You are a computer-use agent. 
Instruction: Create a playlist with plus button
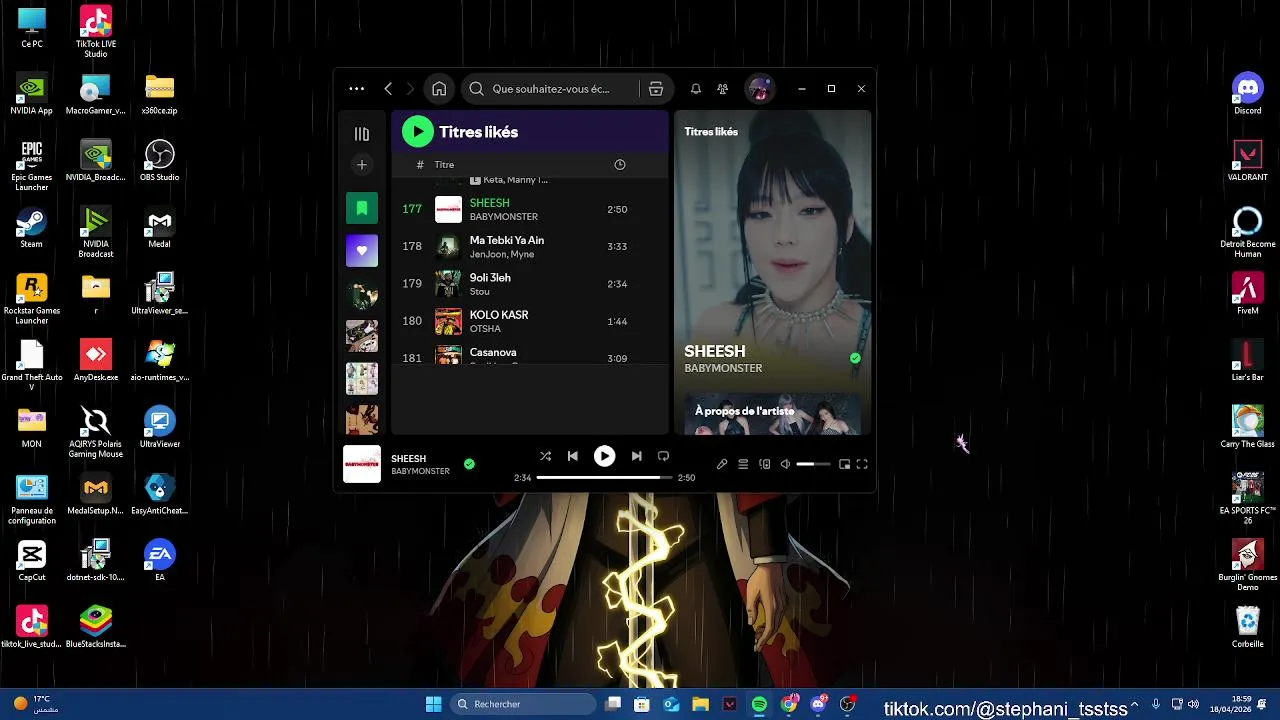coord(362,165)
